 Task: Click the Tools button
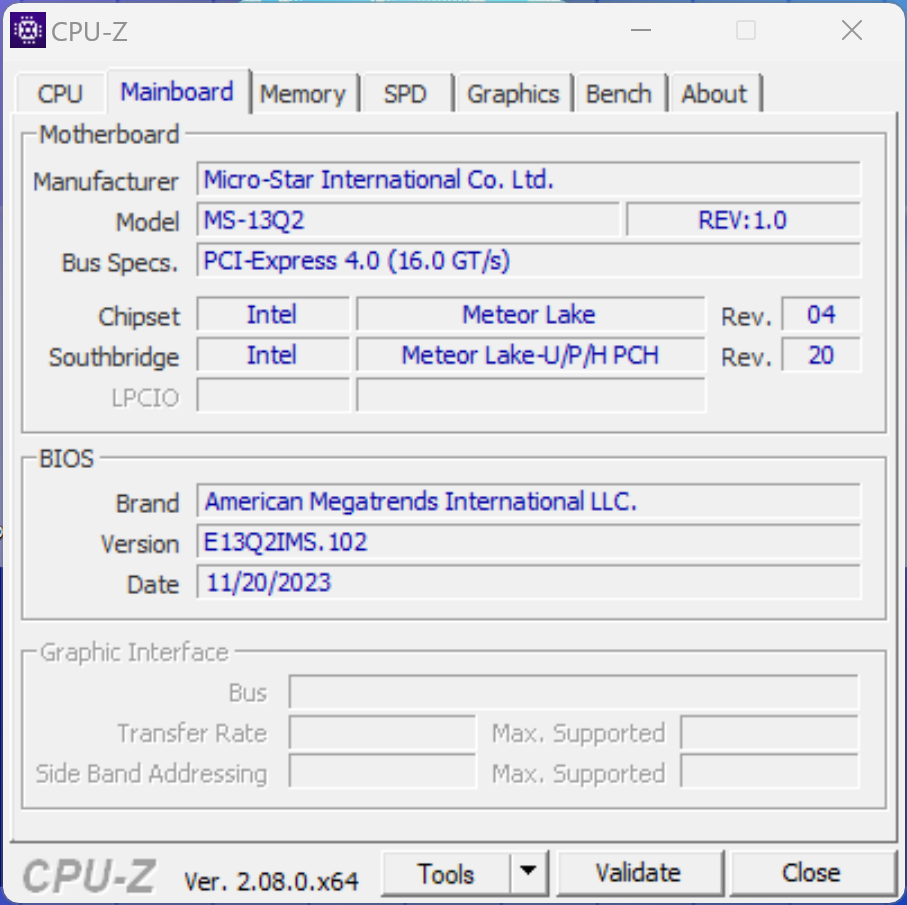click(x=446, y=873)
